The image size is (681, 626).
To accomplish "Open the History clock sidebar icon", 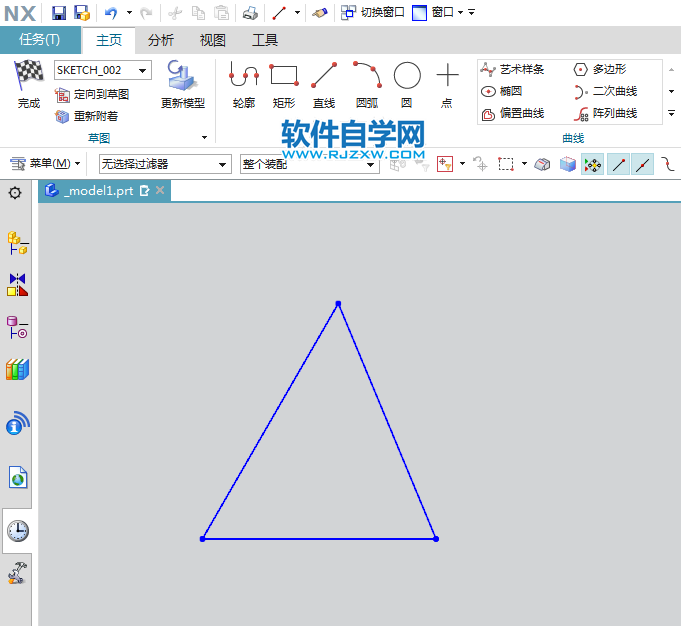I will (18, 531).
